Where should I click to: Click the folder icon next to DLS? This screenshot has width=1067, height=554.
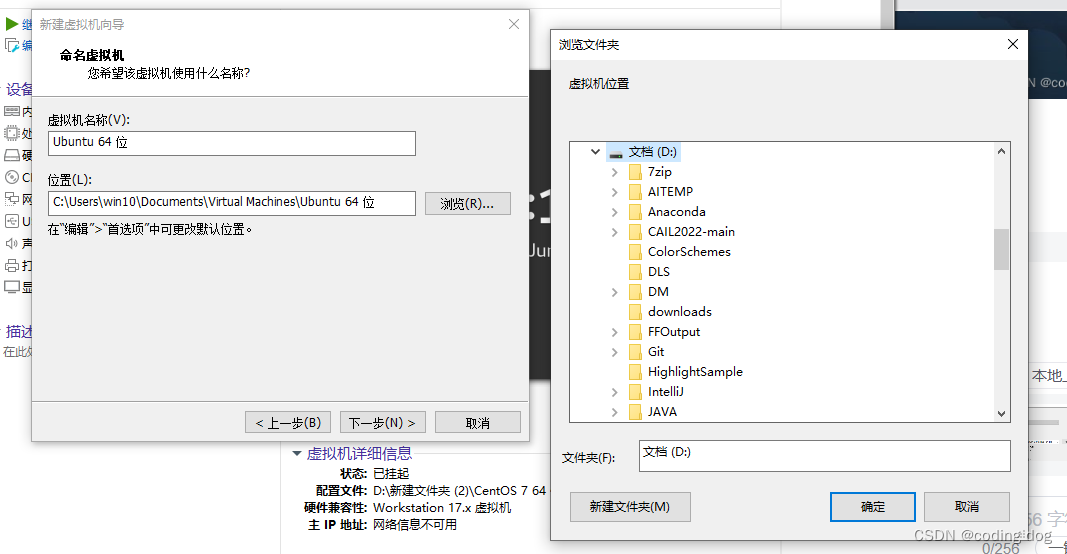pyautogui.click(x=635, y=272)
